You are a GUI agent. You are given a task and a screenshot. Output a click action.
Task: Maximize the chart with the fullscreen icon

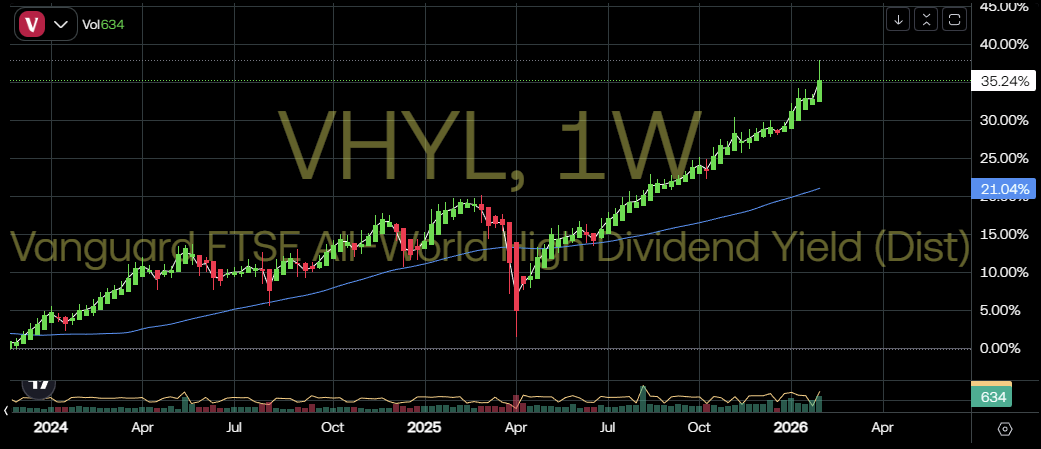point(954,19)
